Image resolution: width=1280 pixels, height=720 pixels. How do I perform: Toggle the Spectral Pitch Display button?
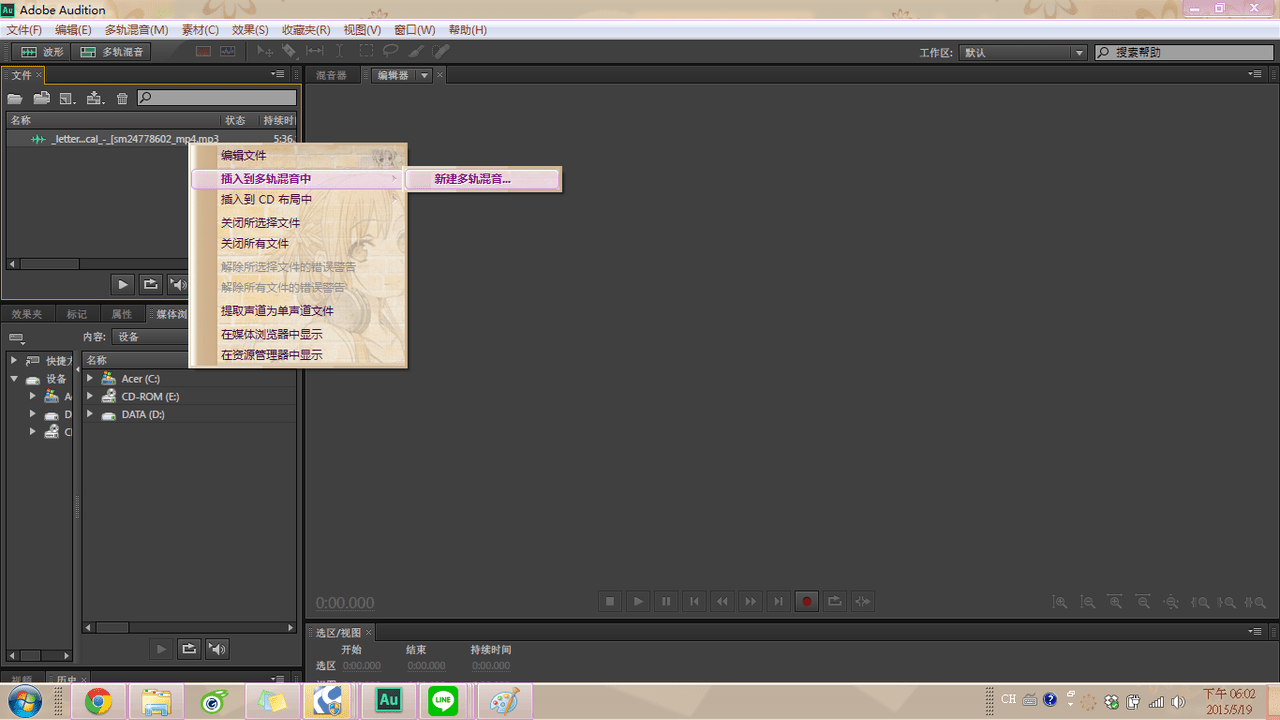click(x=228, y=51)
